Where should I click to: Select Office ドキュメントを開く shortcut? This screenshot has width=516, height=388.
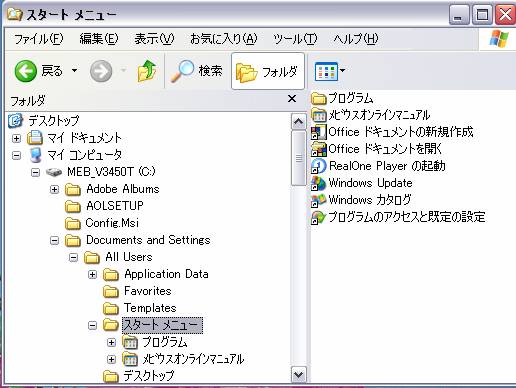click(376, 149)
